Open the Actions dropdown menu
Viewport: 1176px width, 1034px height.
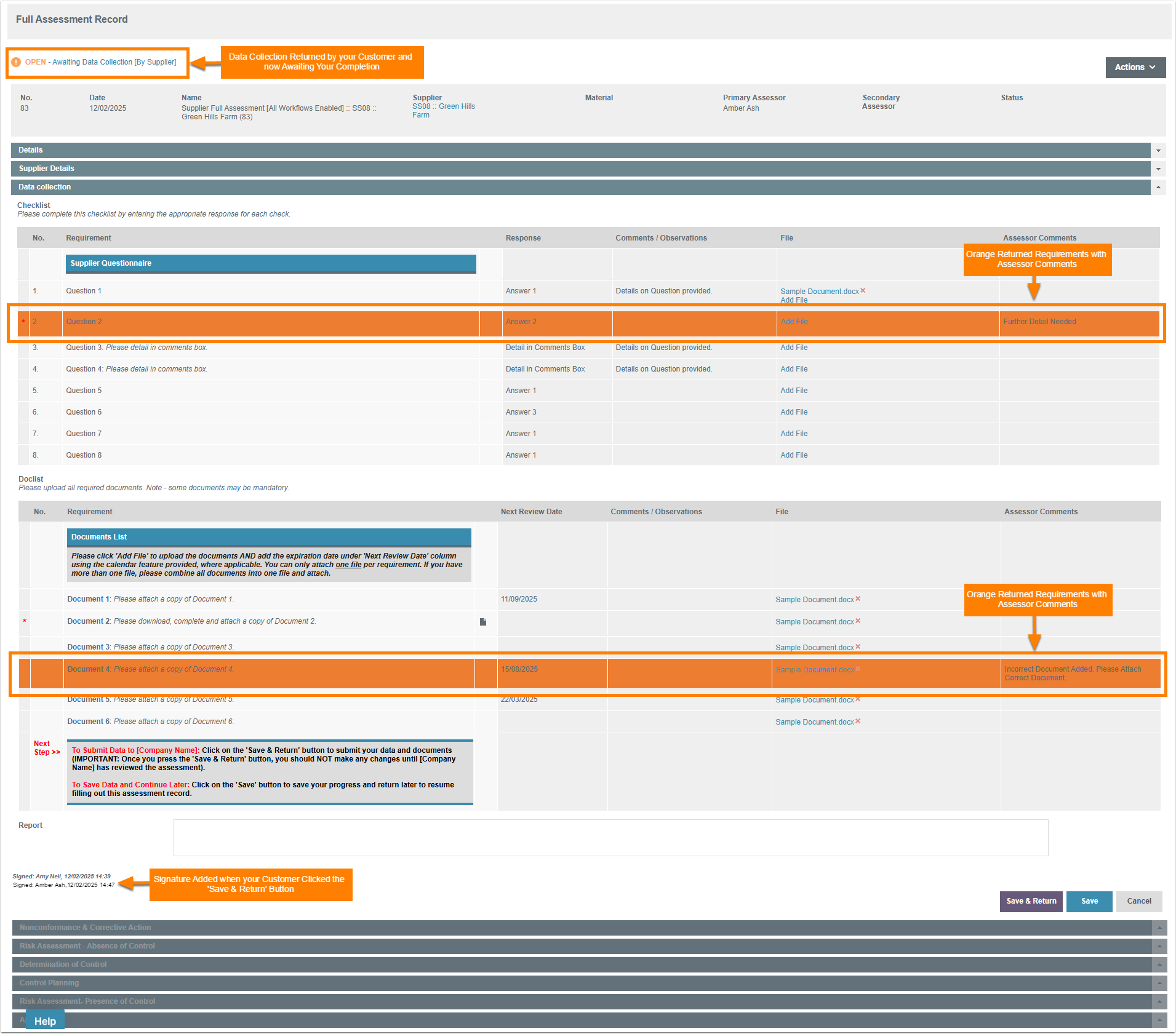coord(1135,67)
